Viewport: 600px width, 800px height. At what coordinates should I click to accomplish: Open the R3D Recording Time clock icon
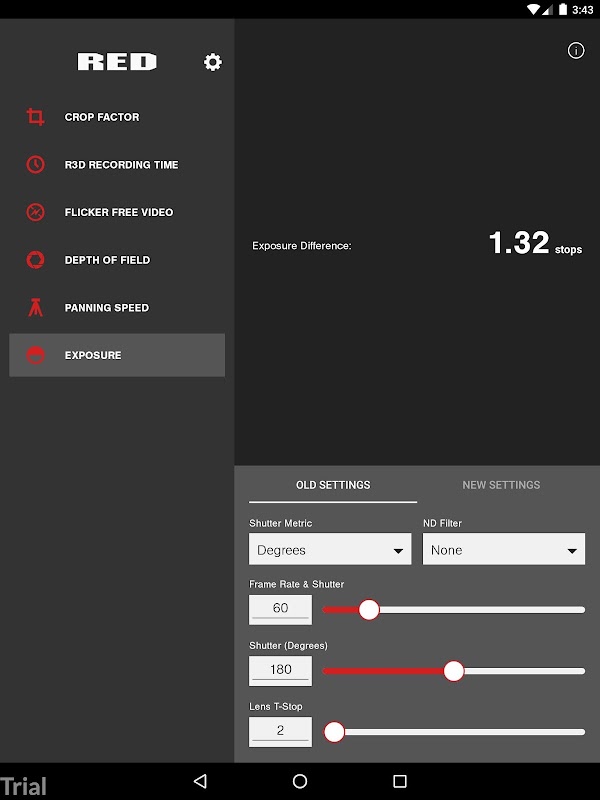(35, 164)
